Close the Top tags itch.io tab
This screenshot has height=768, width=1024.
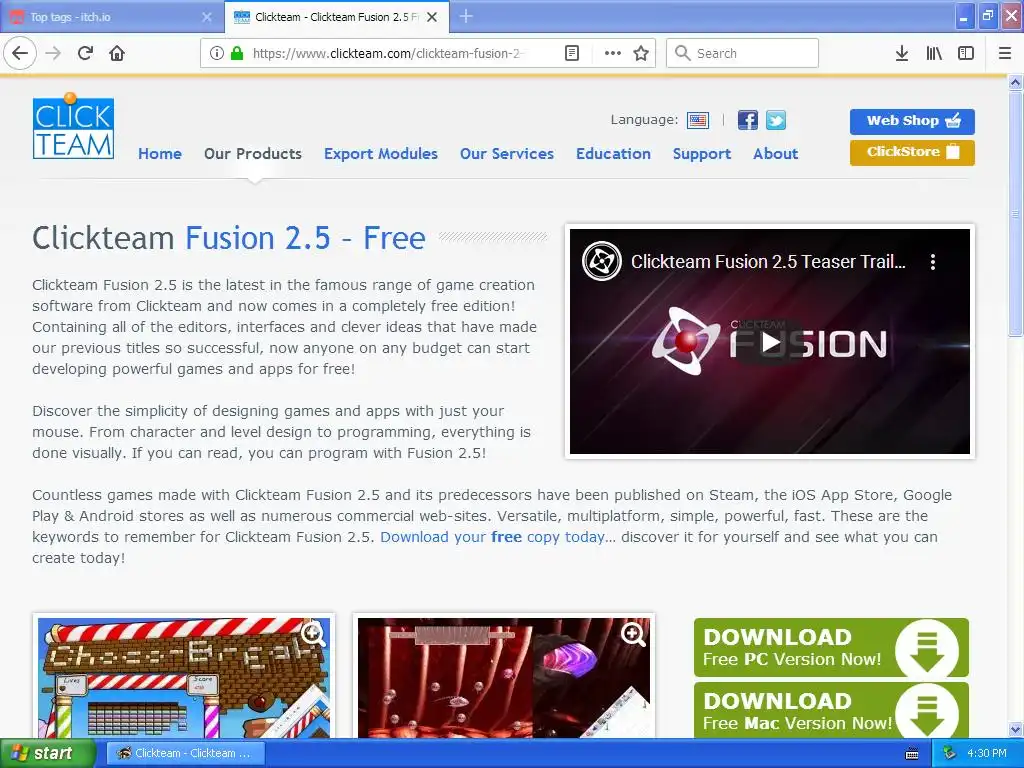point(207,17)
